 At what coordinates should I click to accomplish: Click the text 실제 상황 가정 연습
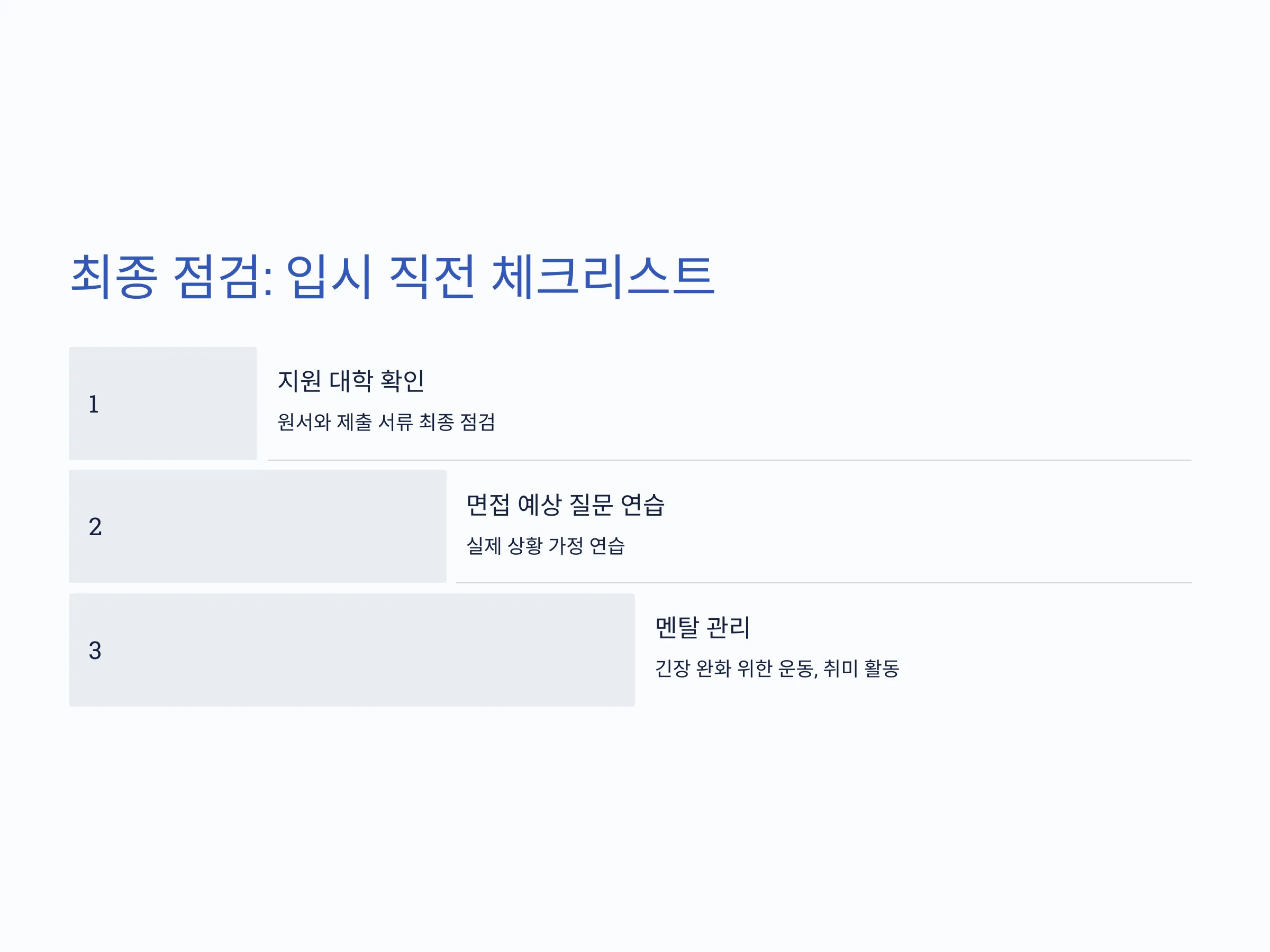coord(546,545)
